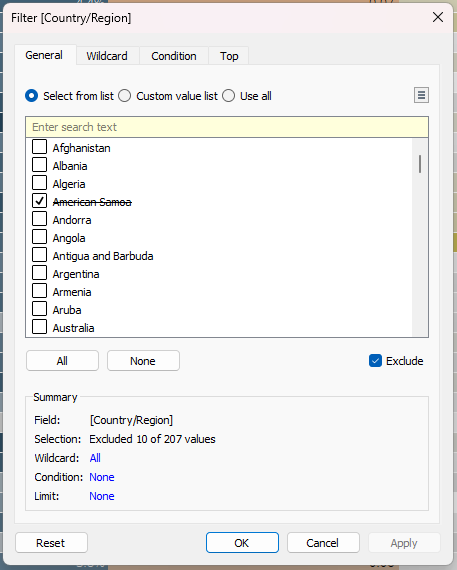Select the "Antigua and Barbuda" label
This screenshot has height=570, width=457.
[103, 256]
